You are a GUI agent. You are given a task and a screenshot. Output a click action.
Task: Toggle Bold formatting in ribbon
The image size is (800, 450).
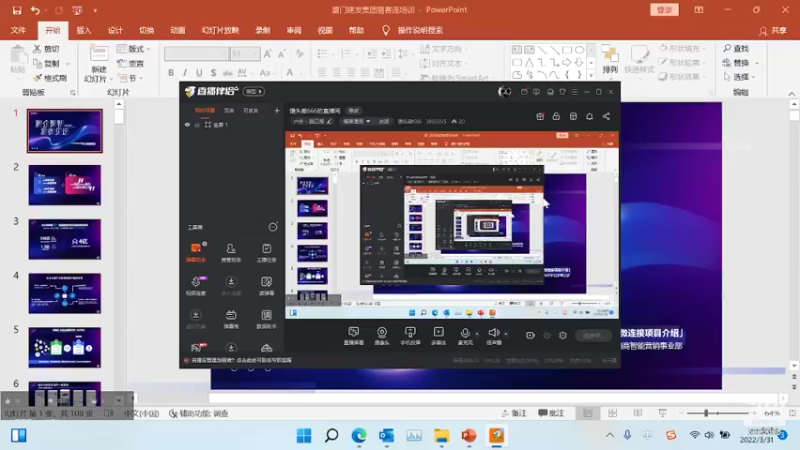click(171, 73)
